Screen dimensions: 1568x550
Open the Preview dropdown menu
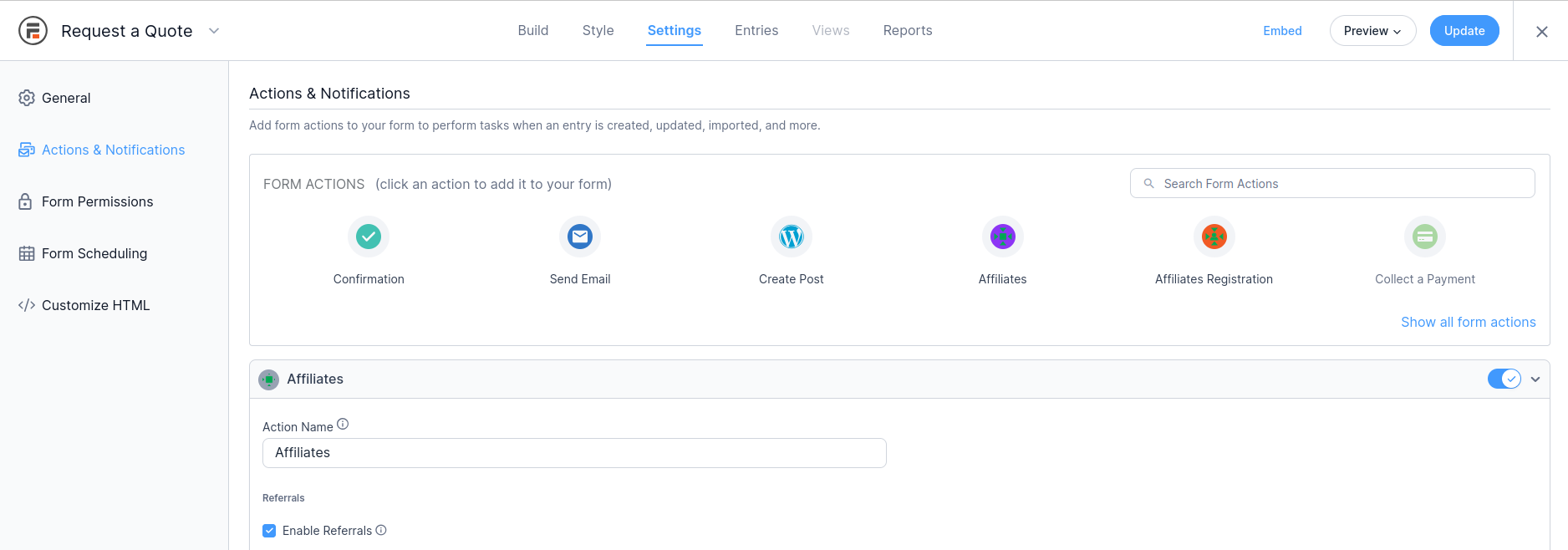[1372, 31]
